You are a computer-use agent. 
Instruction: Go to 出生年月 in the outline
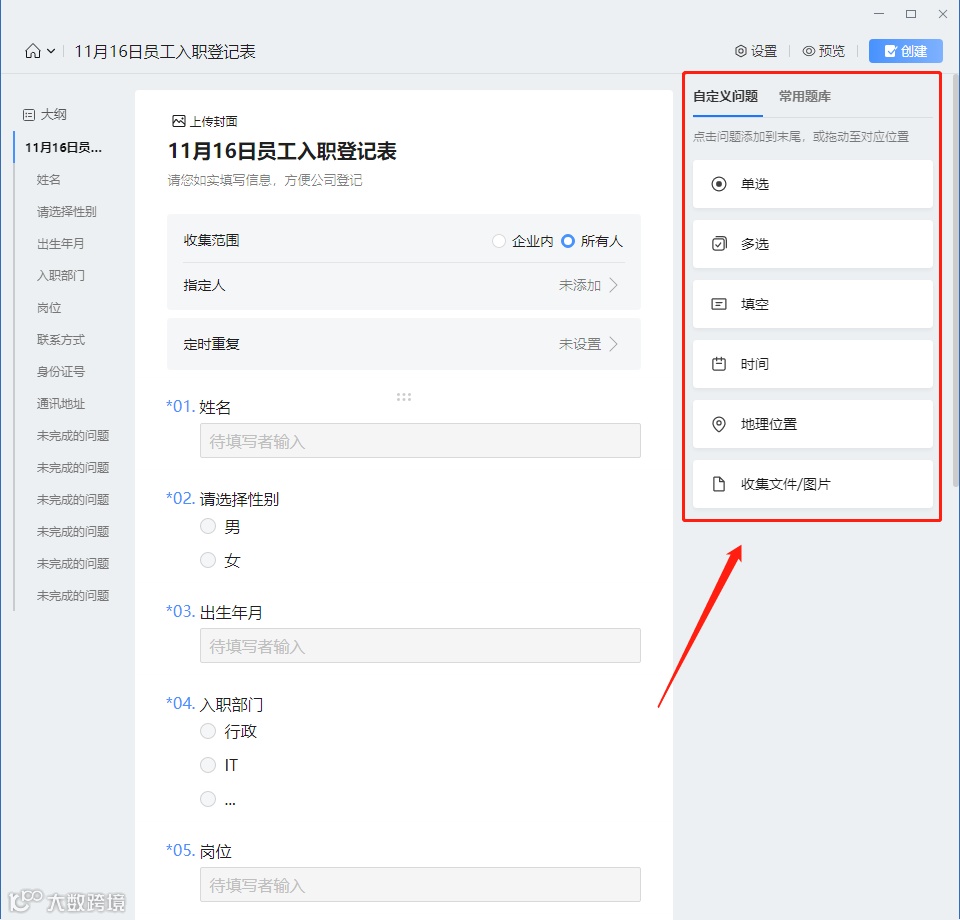[61, 244]
